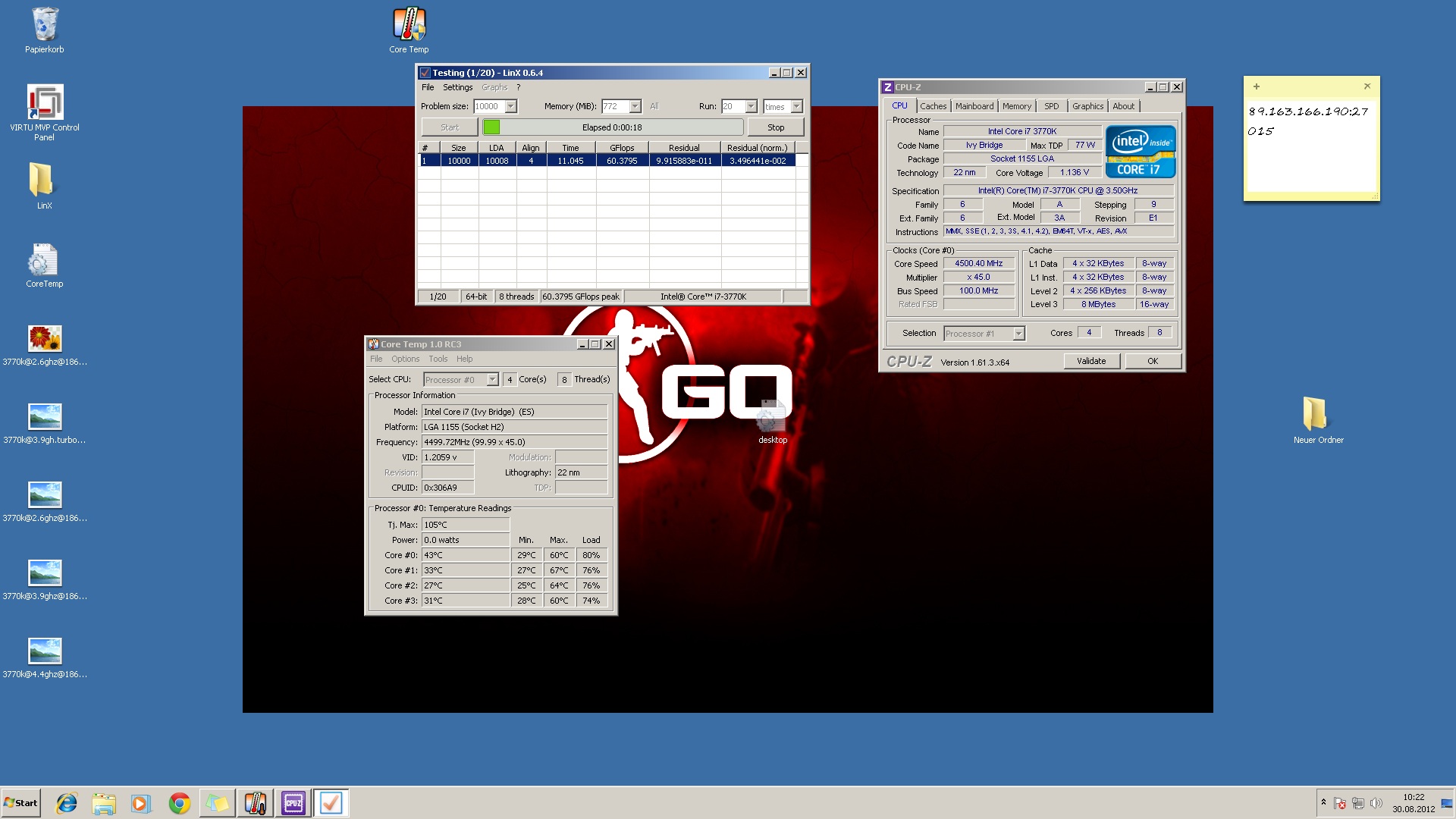The height and width of the screenshot is (819, 1456).
Task: Open Select CPU dropdown in Core Temp
Action: pyautogui.click(x=492, y=380)
